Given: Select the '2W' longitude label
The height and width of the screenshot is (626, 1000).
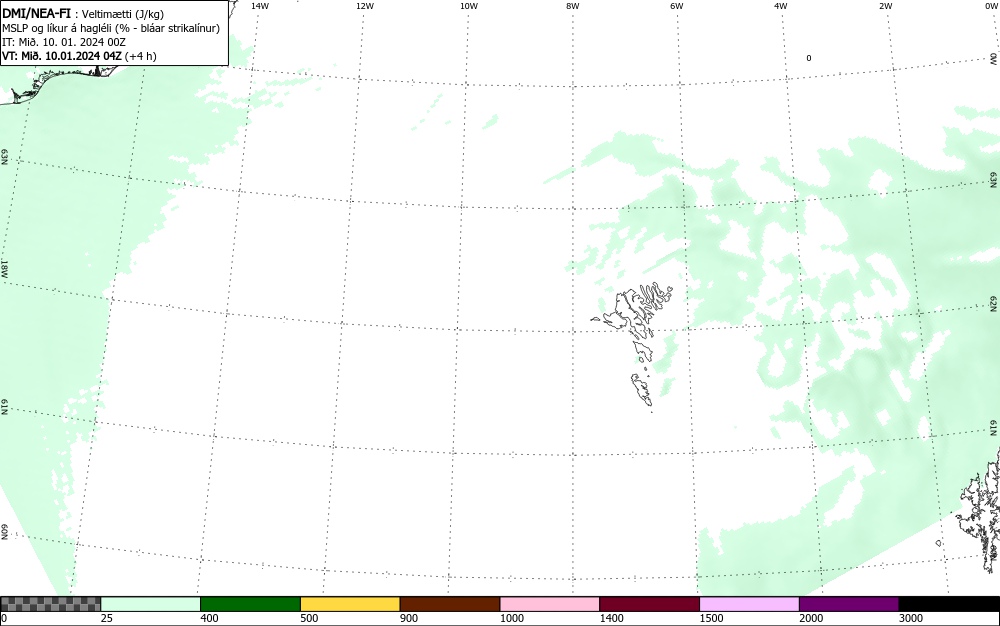Looking at the screenshot, I should [x=885, y=6].
